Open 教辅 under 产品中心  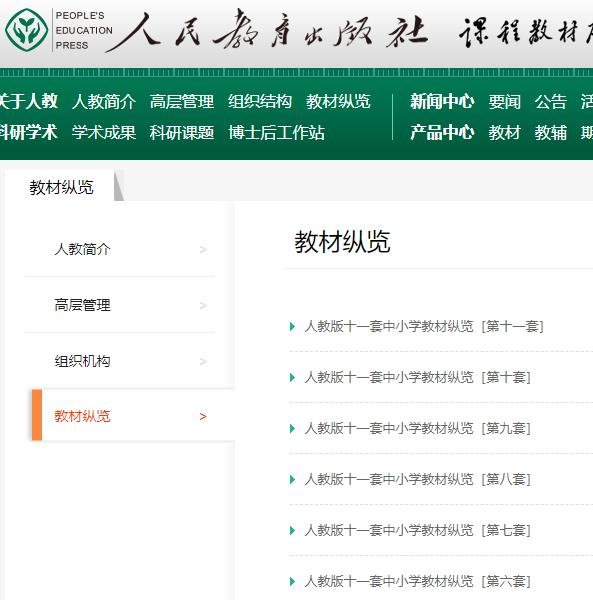pos(551,132)
